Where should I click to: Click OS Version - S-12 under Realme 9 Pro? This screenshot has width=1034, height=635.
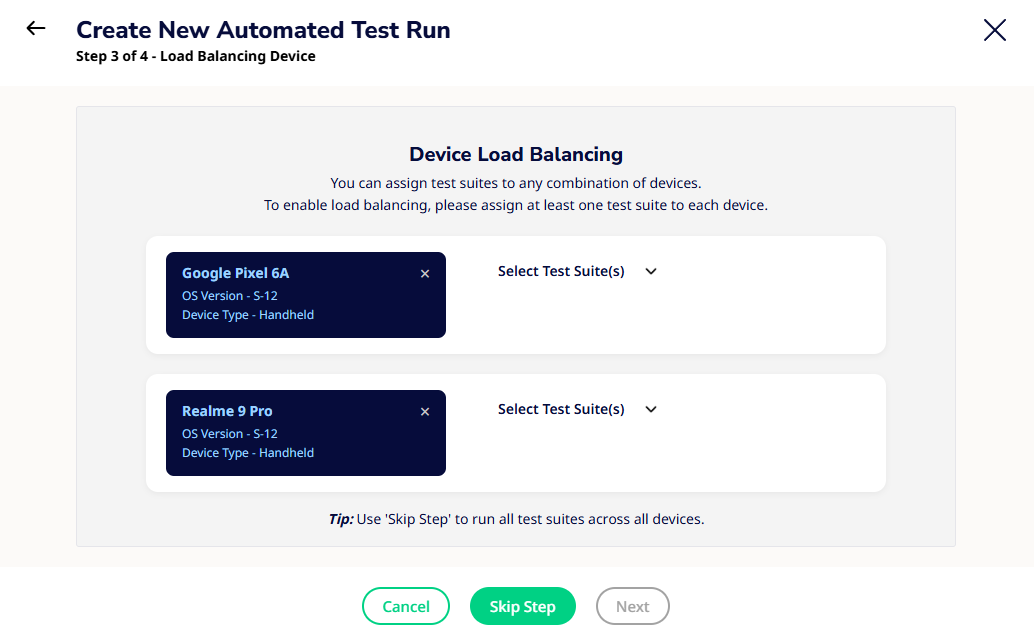(x=229, y=433)
